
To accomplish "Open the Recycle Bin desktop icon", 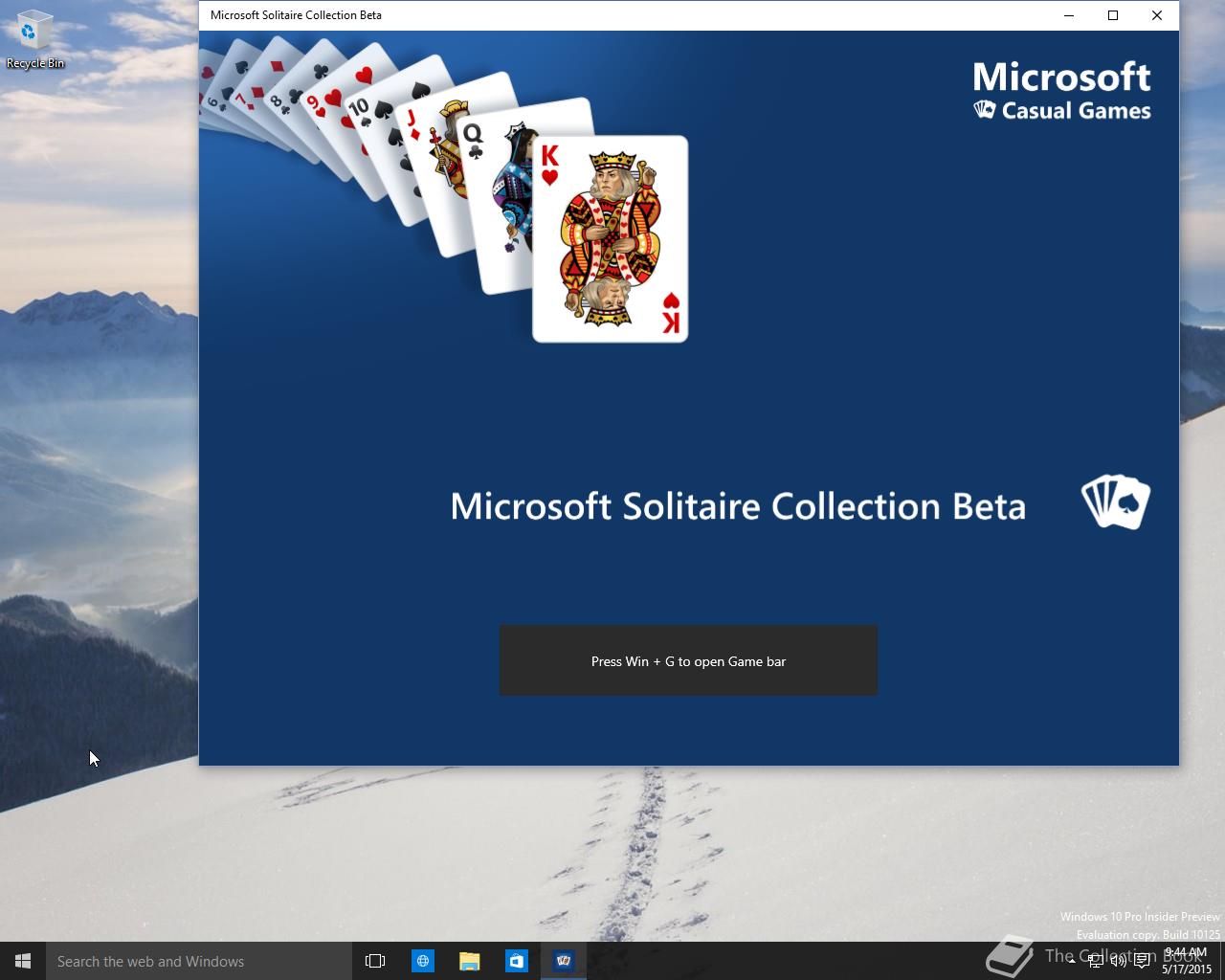I will tap(35, 40).
